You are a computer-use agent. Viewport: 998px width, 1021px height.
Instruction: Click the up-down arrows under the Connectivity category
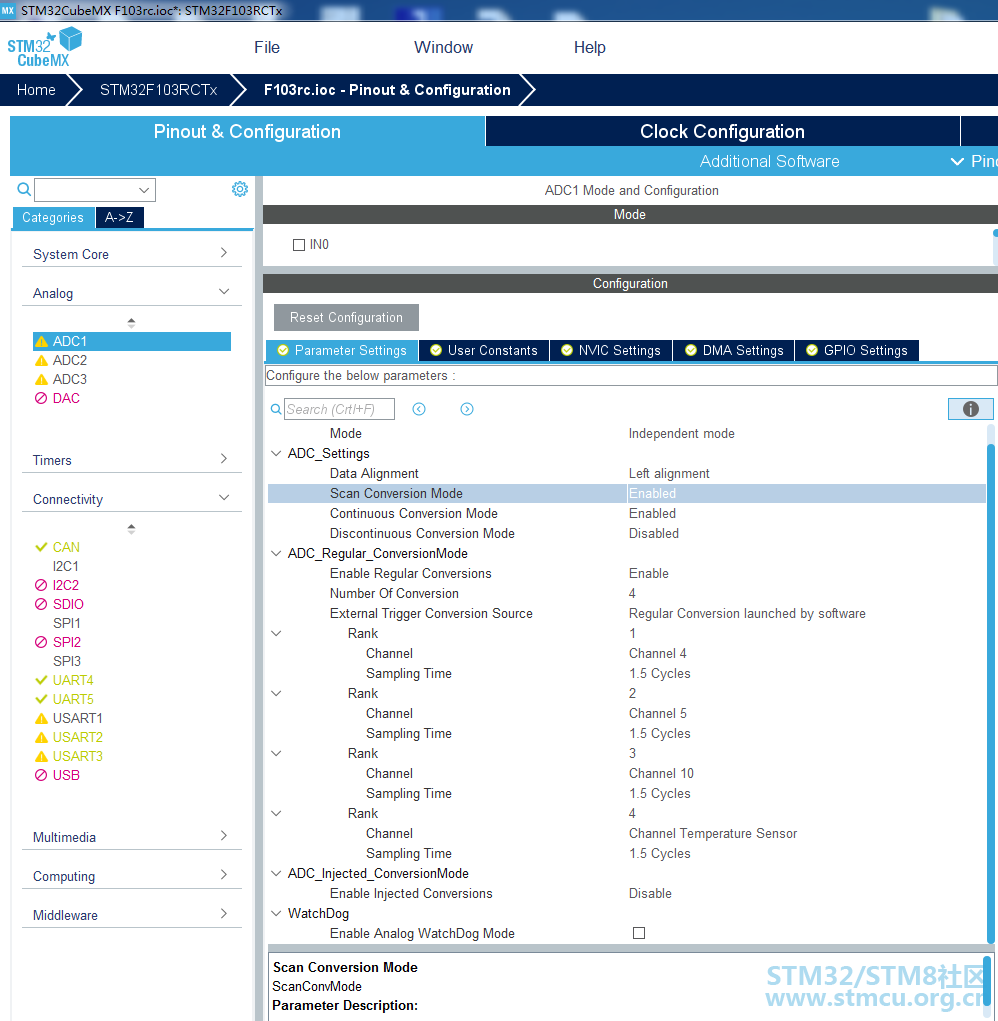pos(132,529)
